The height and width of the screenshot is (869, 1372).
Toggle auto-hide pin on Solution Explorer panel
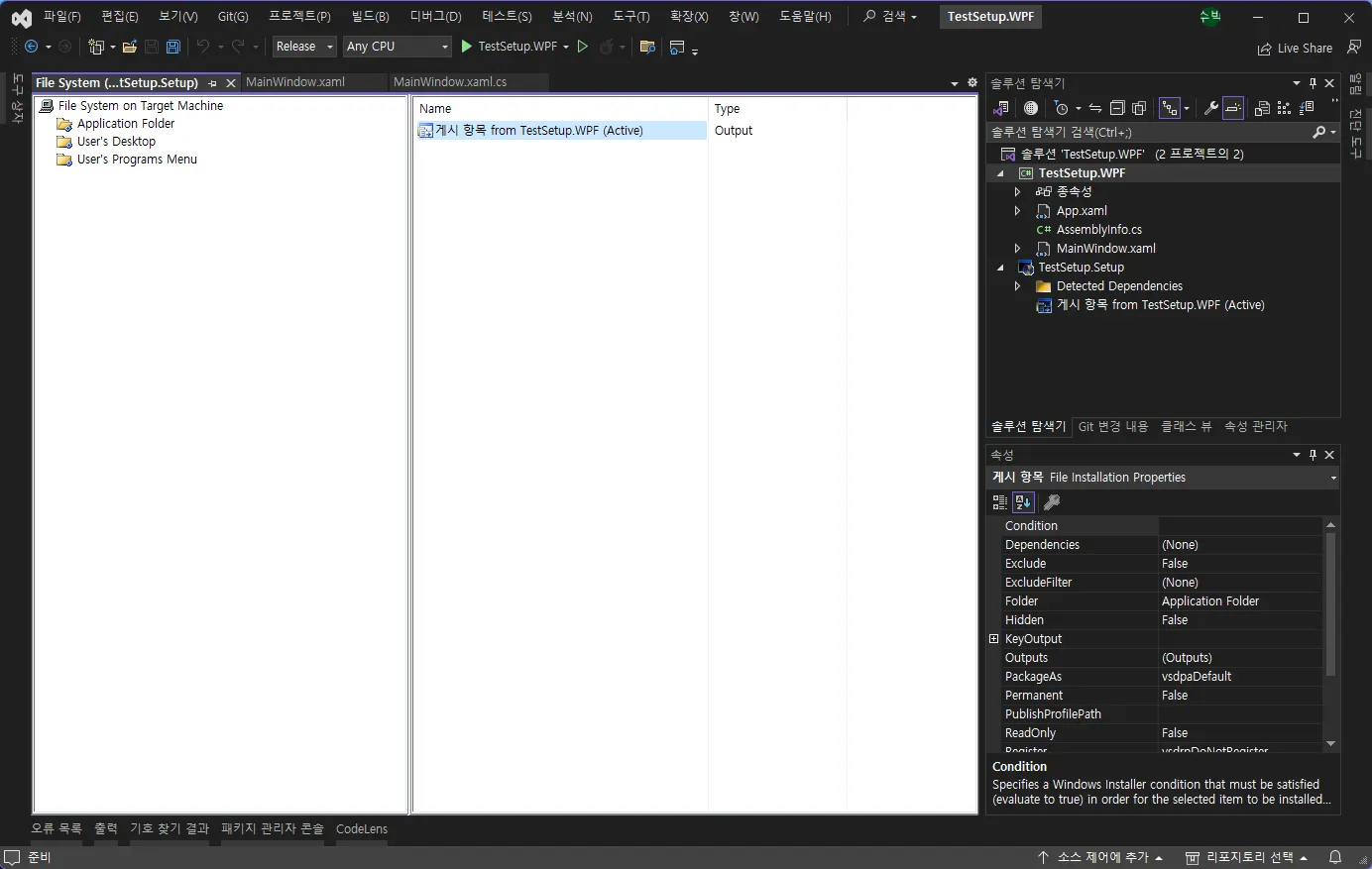pos(1313,83)
